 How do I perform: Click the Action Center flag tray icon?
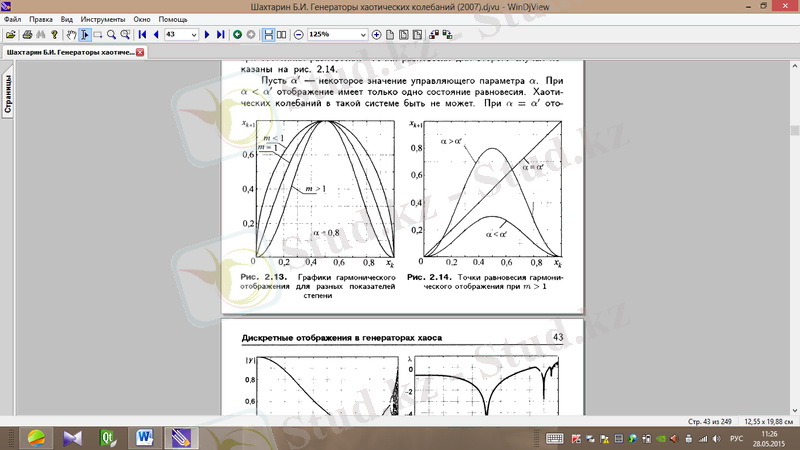click(604, 439)
